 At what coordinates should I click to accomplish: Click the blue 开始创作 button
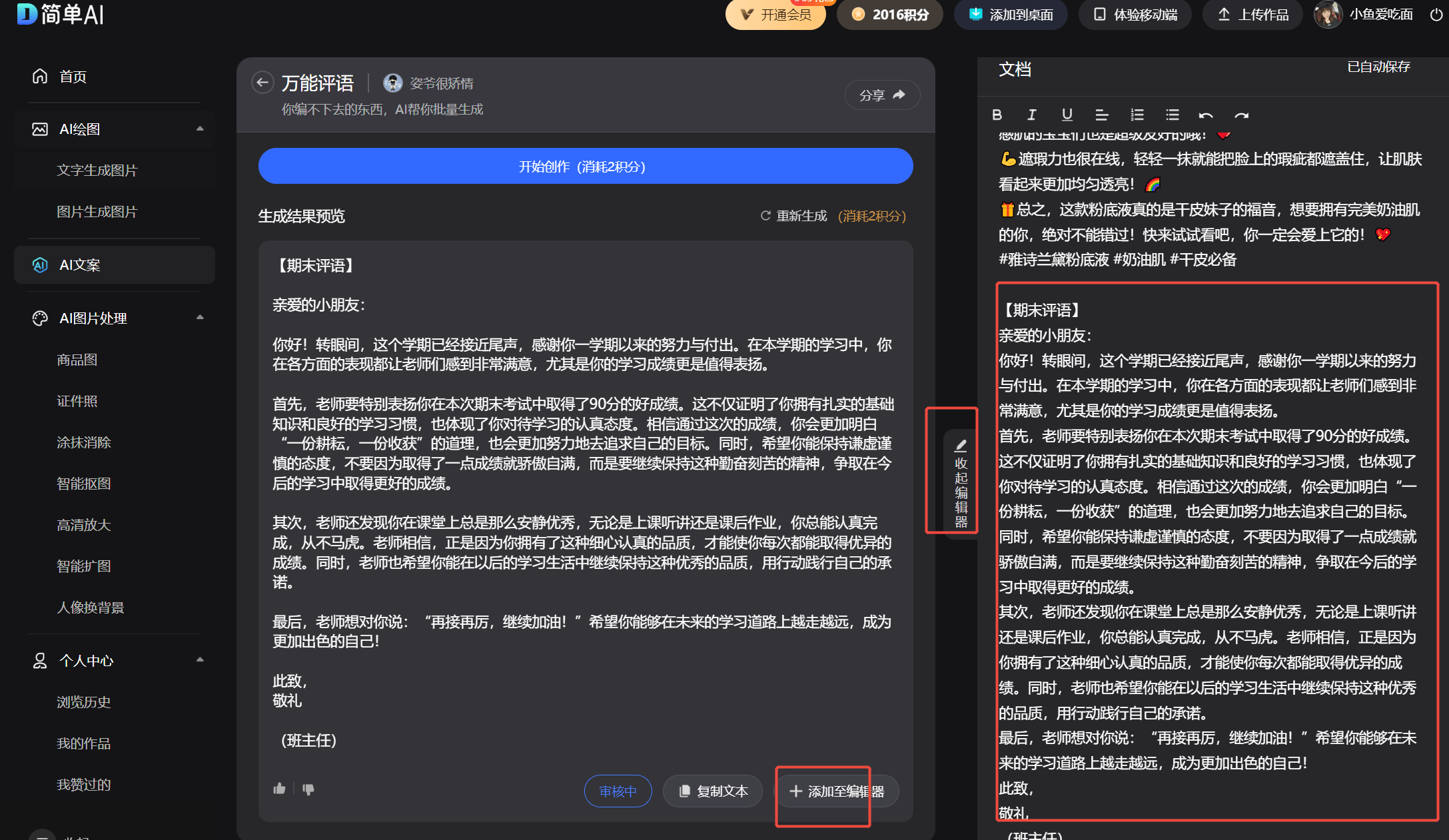[585, 167]
